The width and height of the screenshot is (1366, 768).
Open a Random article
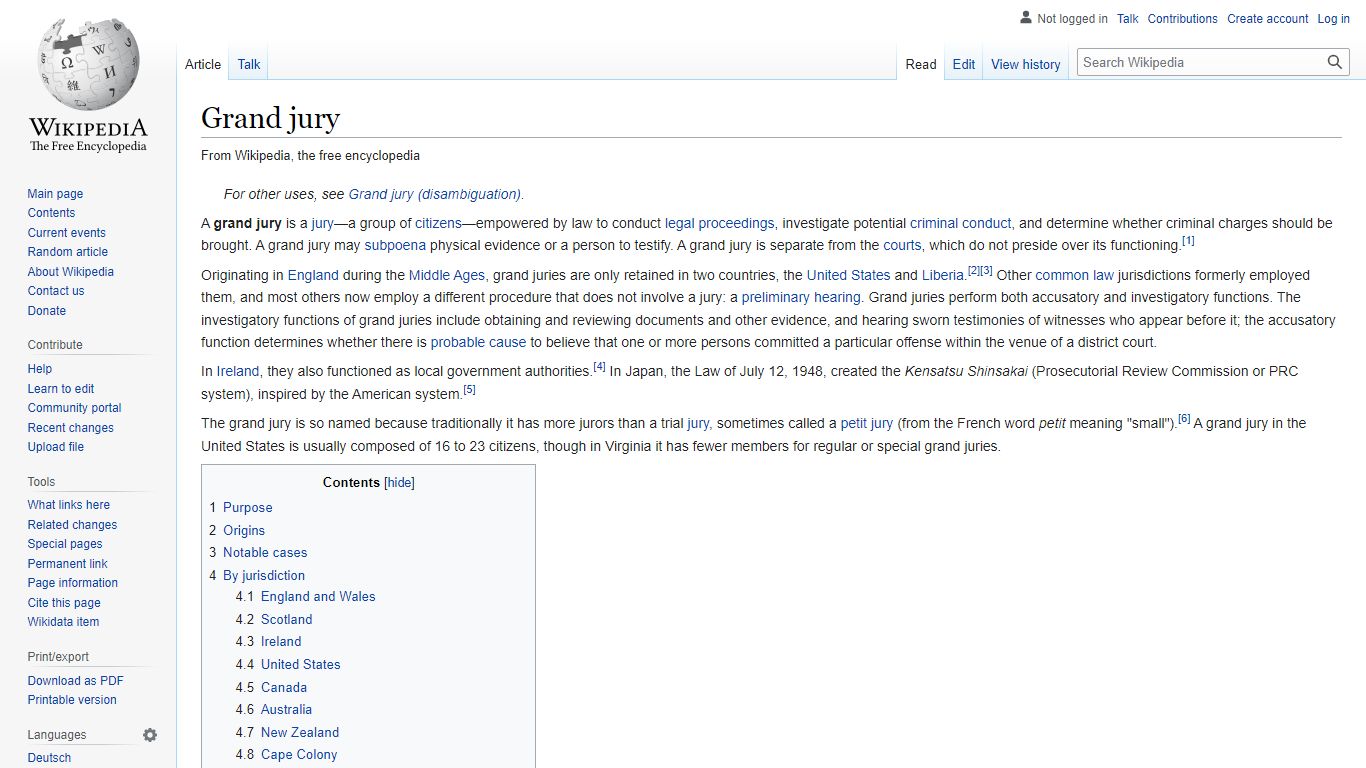coord(67,252)
